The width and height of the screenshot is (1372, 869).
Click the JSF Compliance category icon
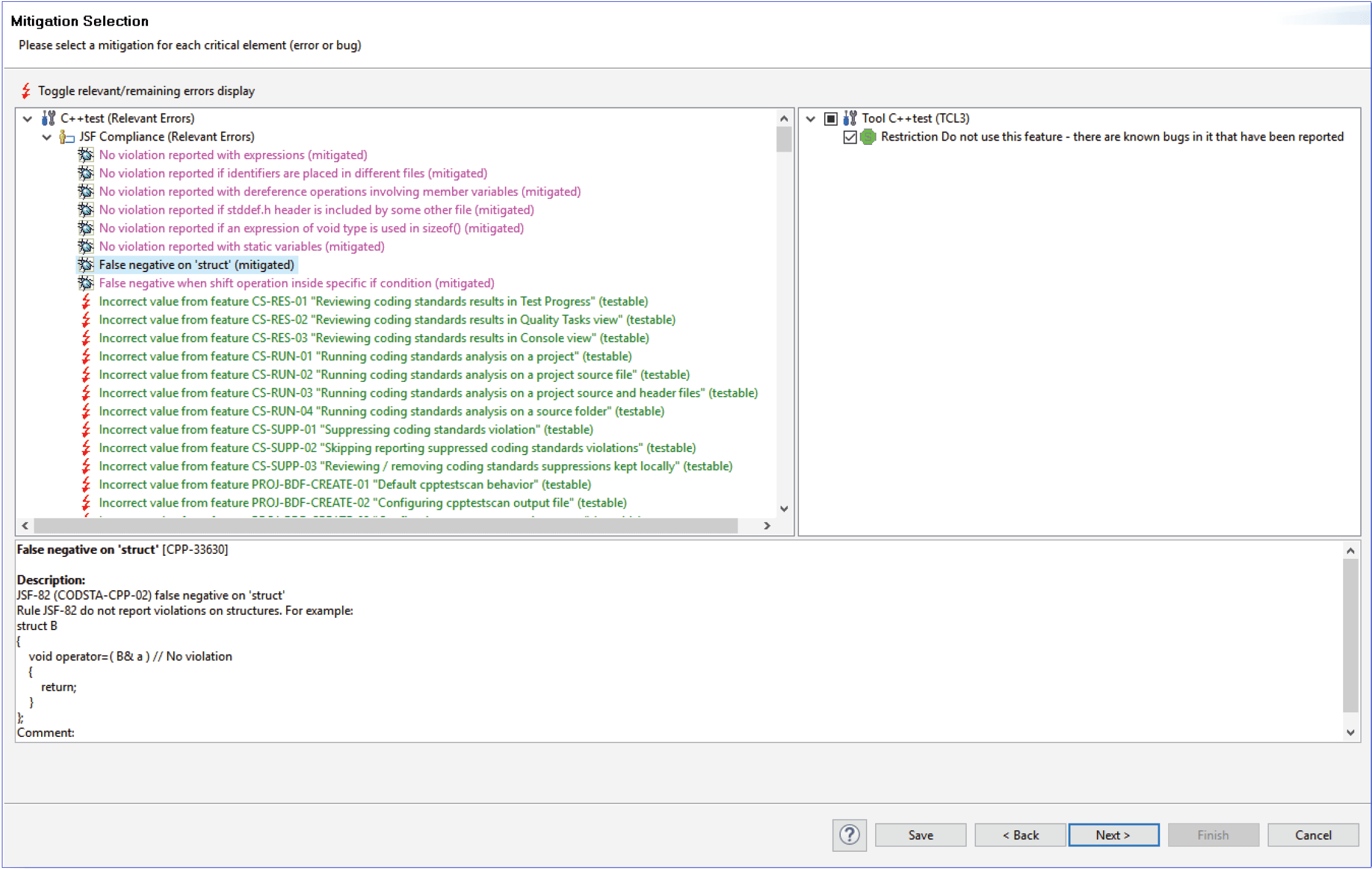(66, 136)
